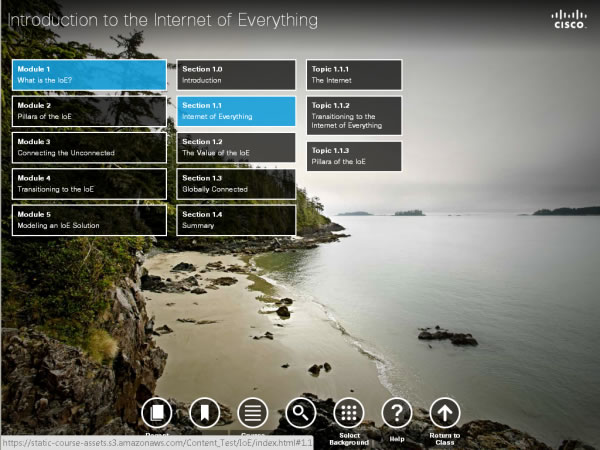
Task: Click the magnifying glass search icon
Action: coord(301,412)
